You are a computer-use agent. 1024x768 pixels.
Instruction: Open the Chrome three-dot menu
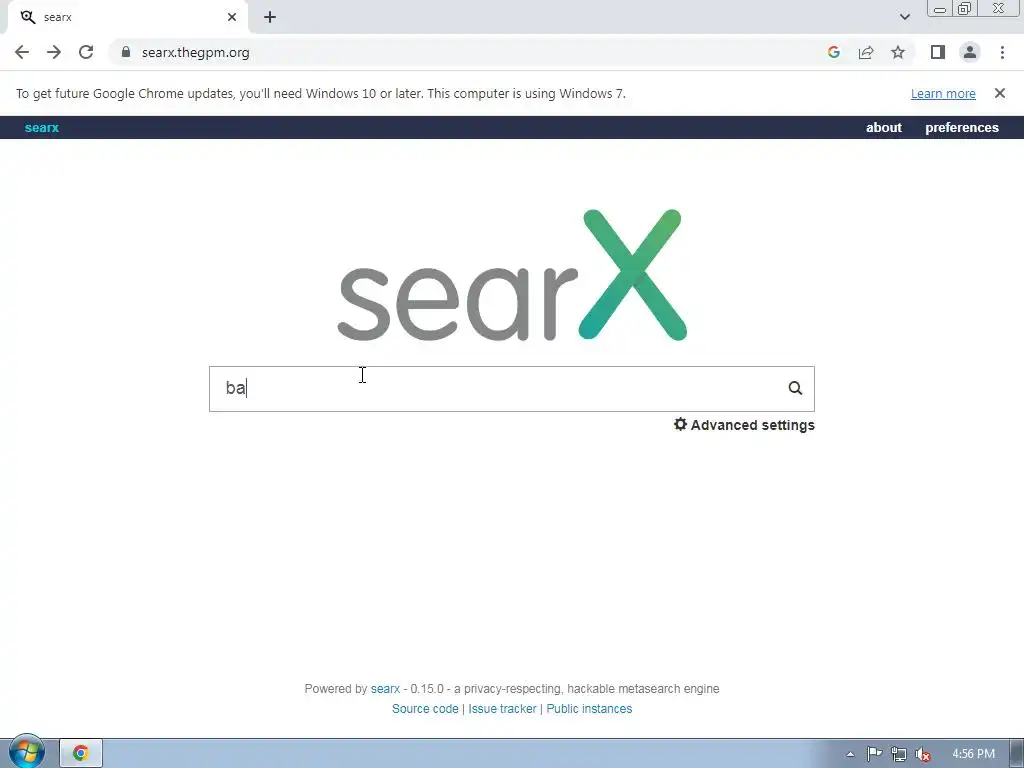coord(1002,52)
